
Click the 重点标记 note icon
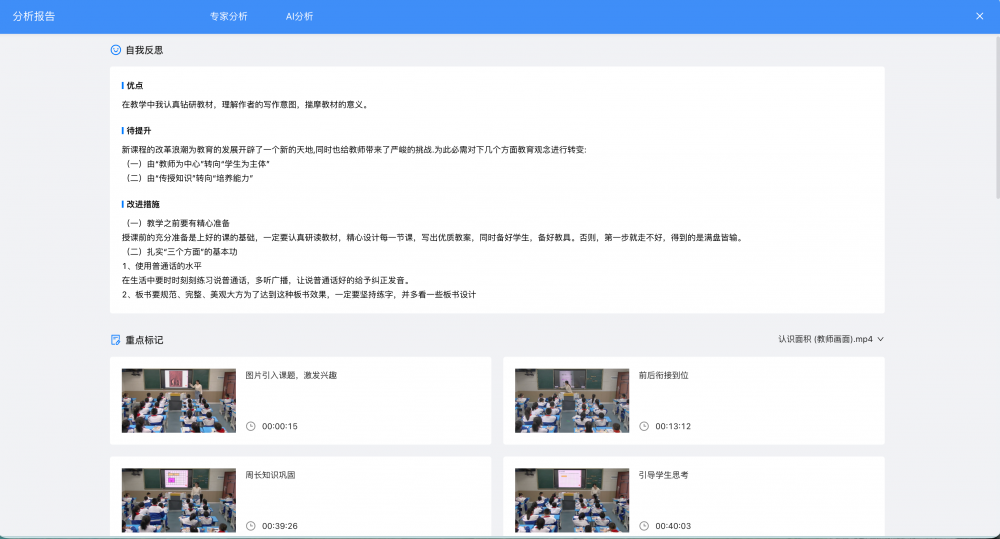[116, 340]
